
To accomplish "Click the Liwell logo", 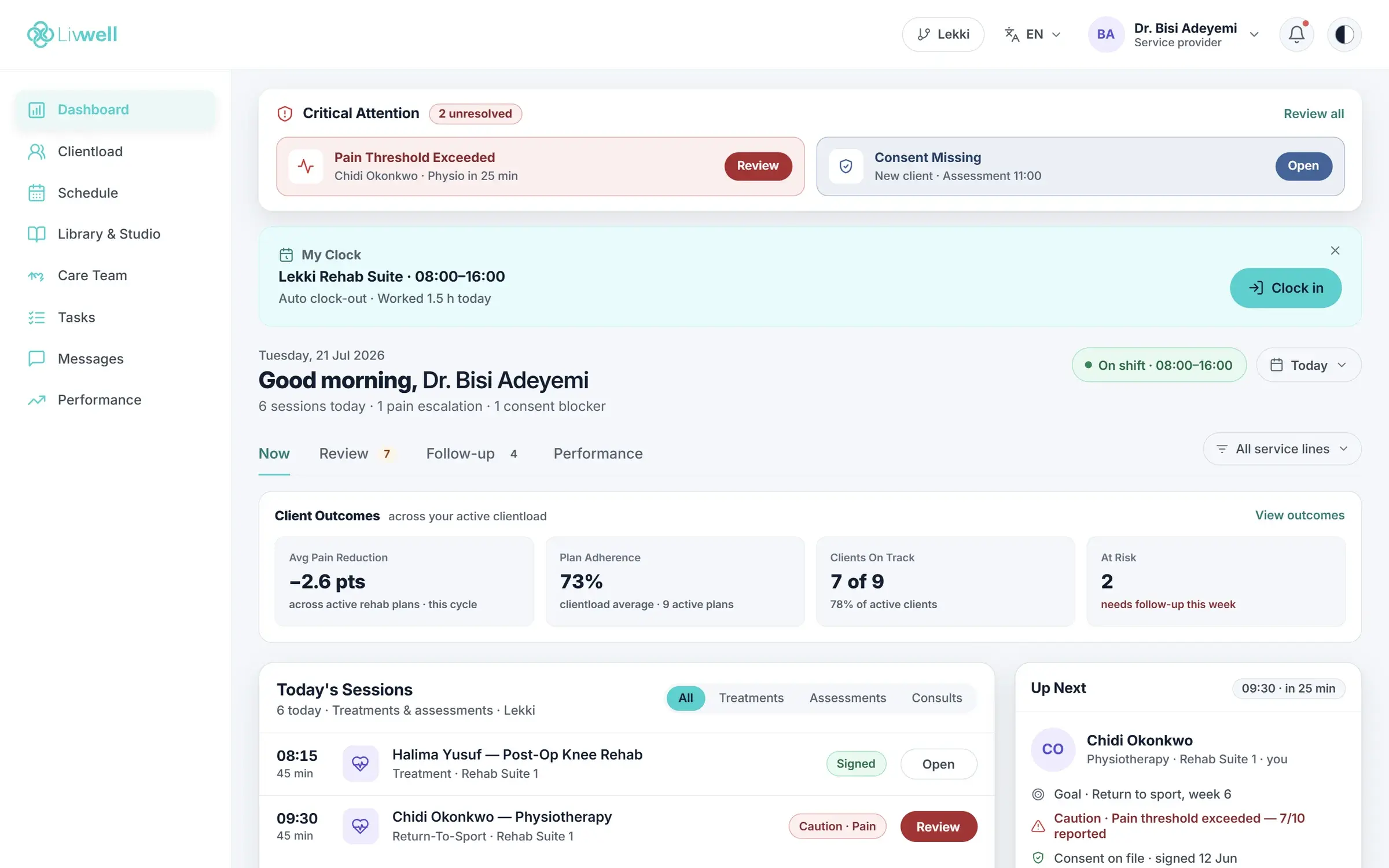I will pyautogui.click(x=72, y=34).
